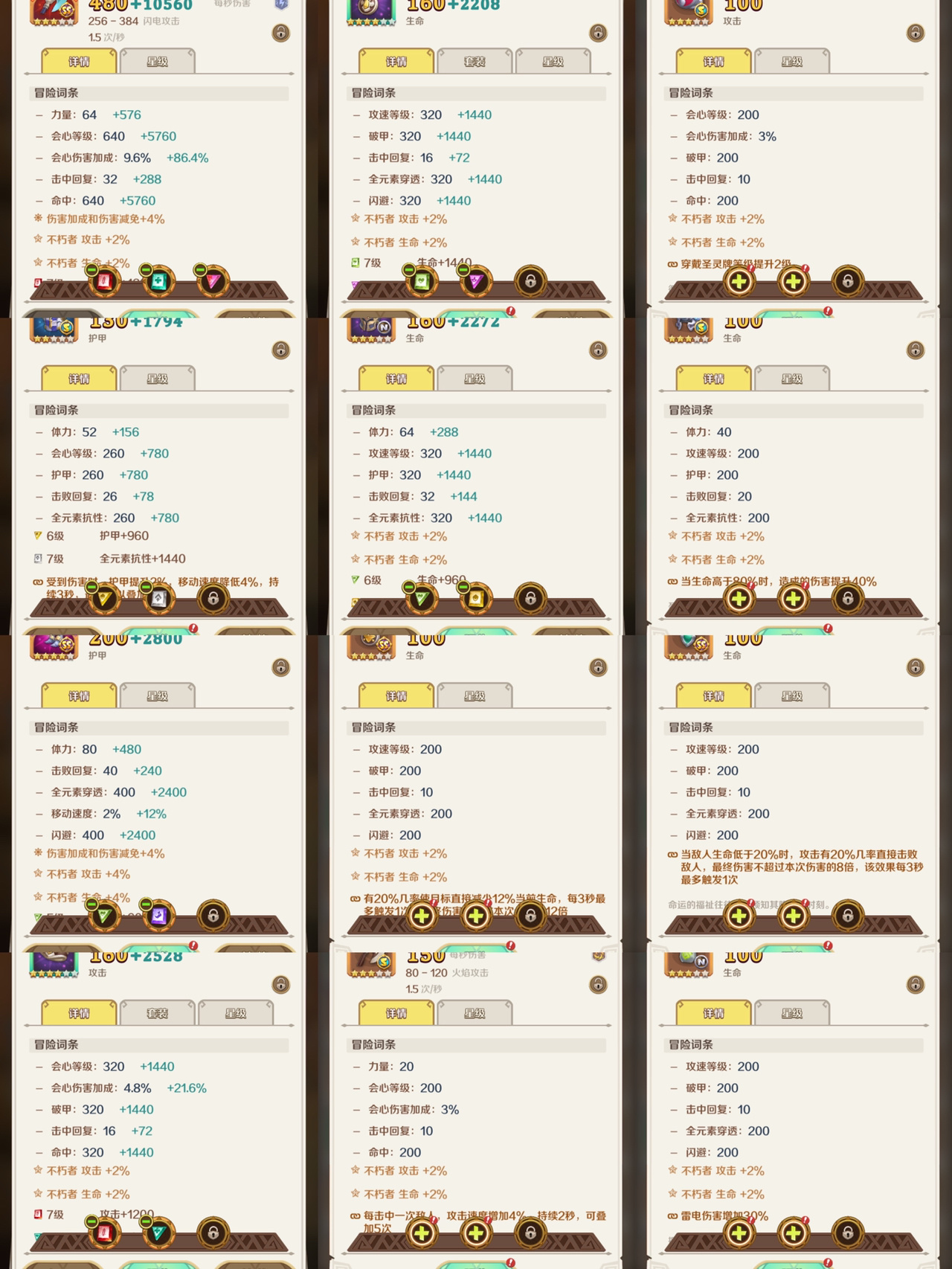Open 星级 tab in 480+10560 panel
The image size is (952, 1269).
[x=157, y=62]
